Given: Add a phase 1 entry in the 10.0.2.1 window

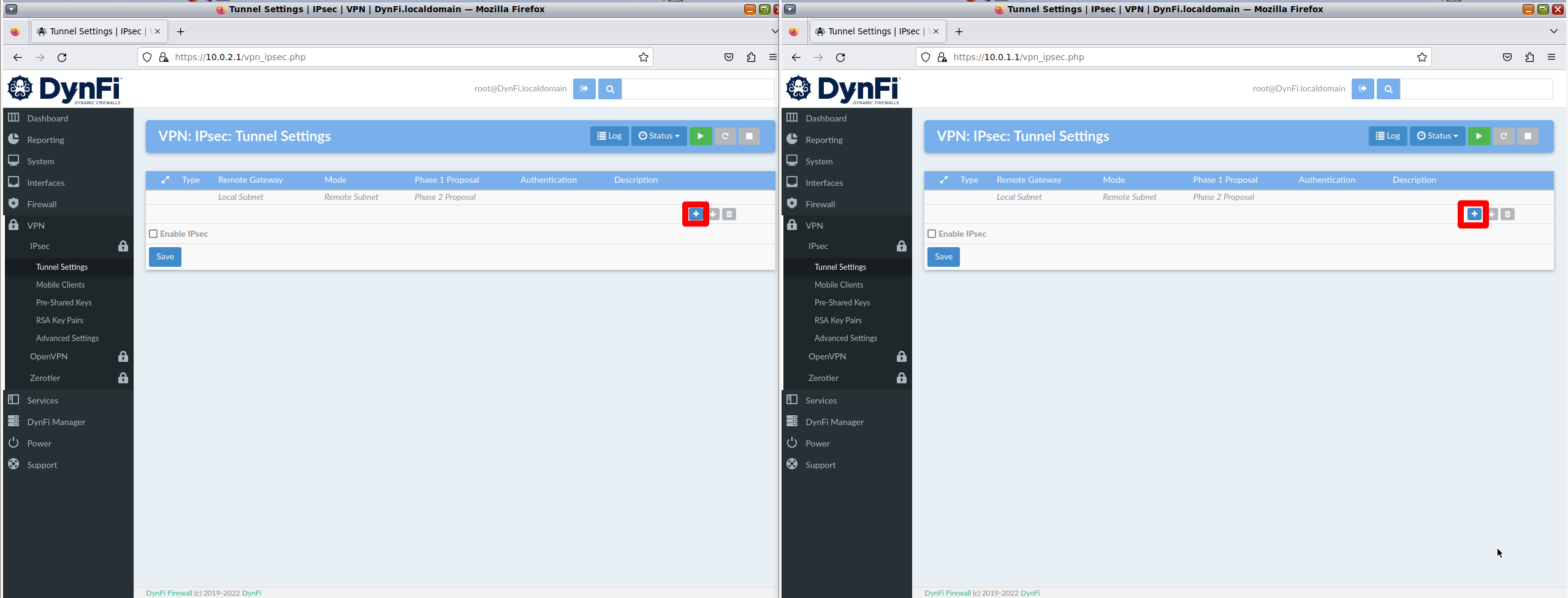Looking at the screenshot, I should tap(696, 214).
